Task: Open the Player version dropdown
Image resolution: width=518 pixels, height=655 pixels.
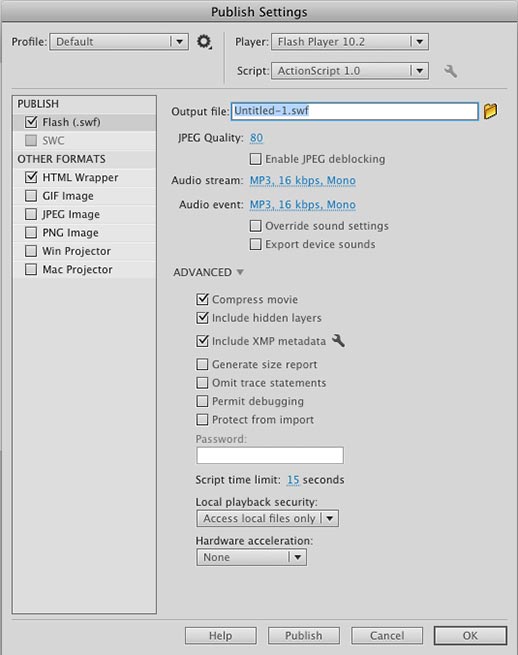Action: pos(350,42)
